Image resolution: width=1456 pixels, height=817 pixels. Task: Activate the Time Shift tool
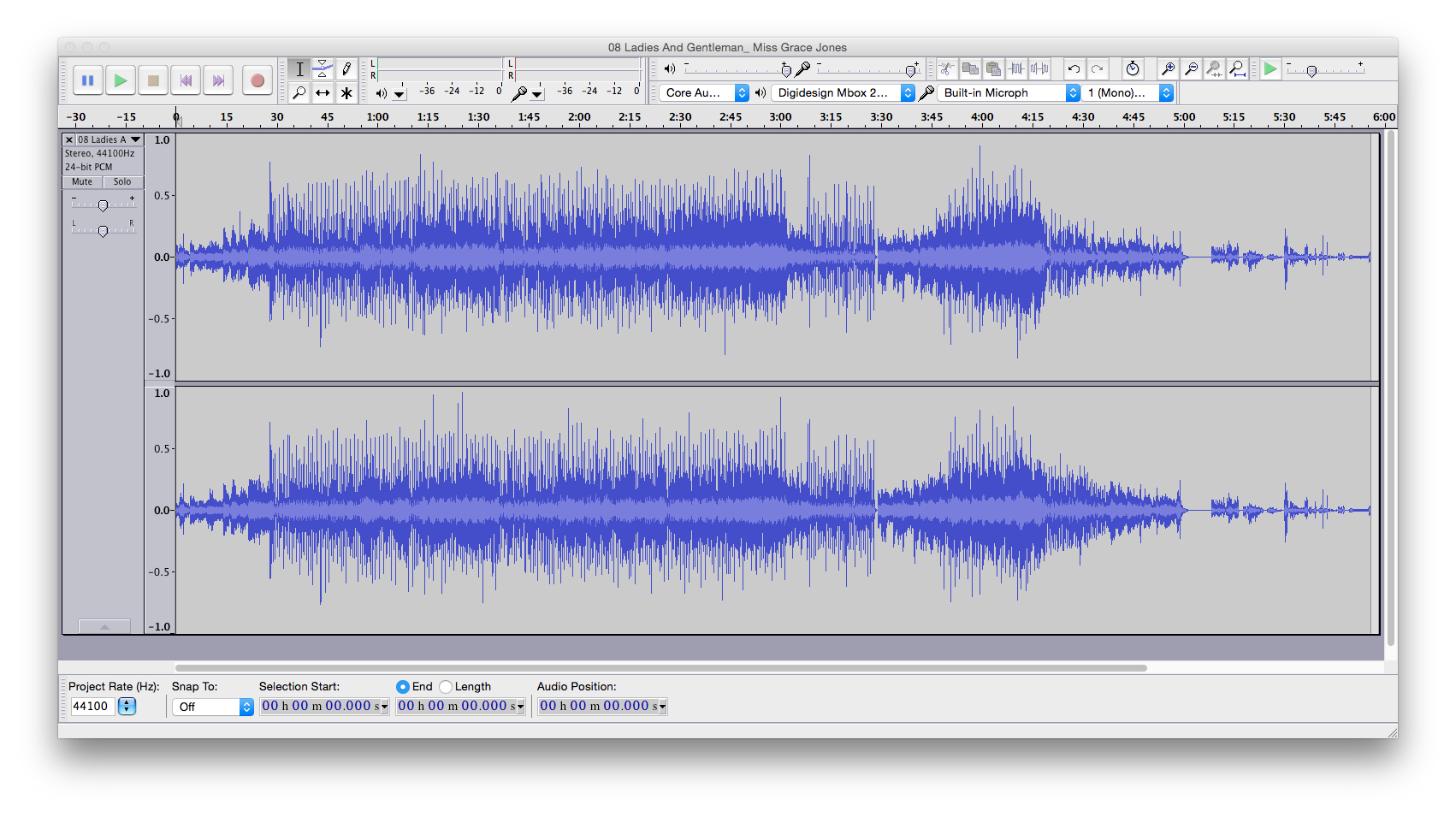tap(323, 93)
